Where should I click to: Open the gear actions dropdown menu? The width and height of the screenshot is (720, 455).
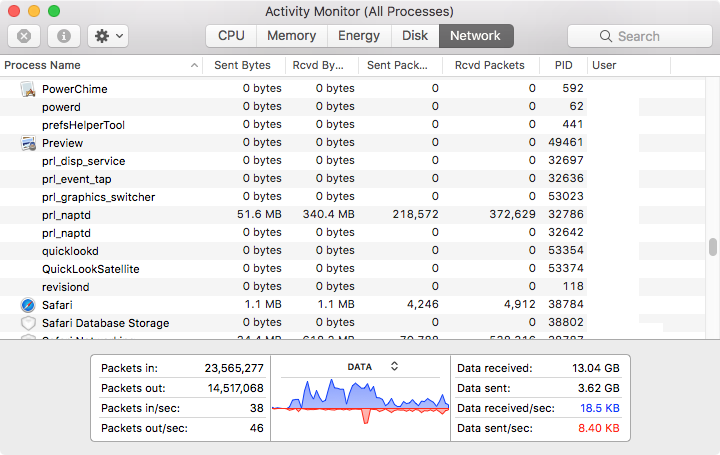[107, 36]
